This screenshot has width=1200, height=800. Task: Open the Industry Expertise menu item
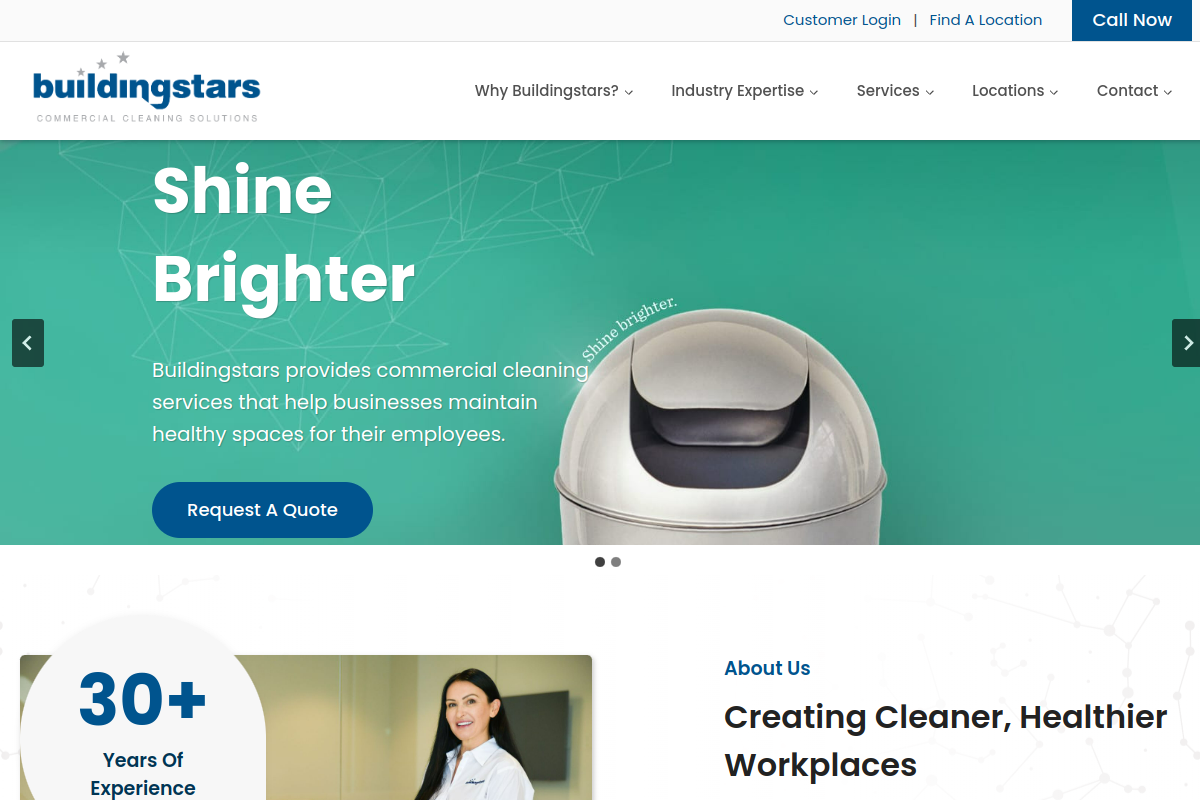(745, 91)
